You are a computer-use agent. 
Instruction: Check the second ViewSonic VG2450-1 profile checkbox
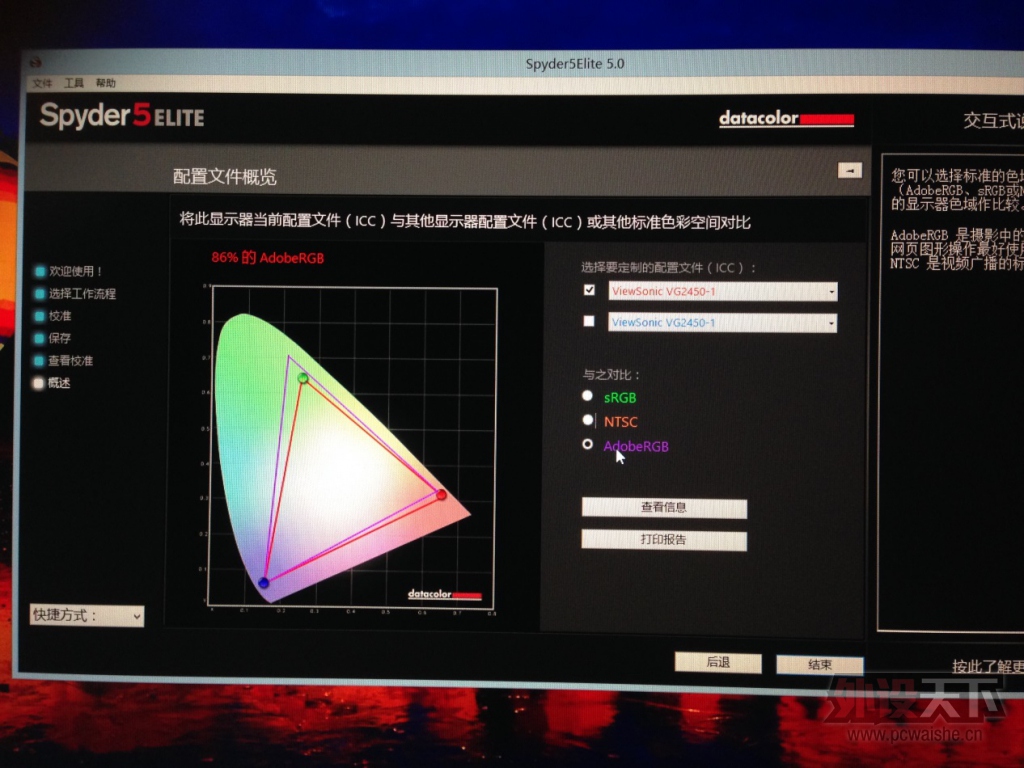coord(589,321)
